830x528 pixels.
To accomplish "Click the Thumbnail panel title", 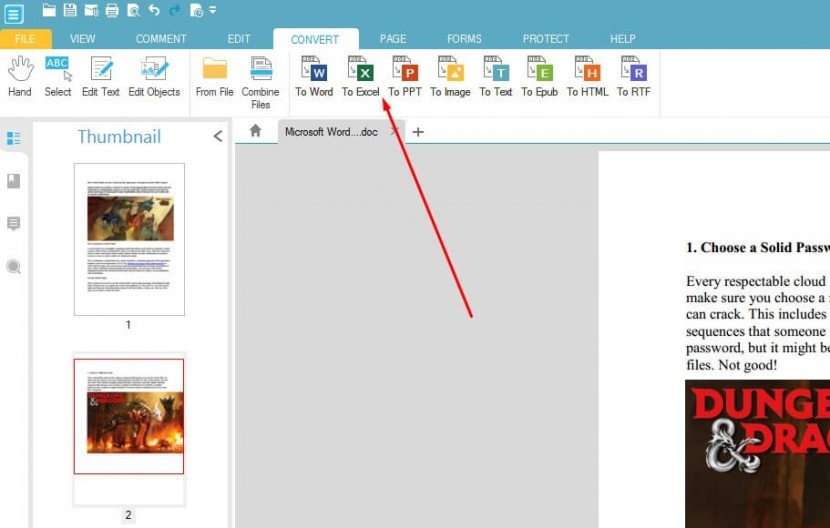I will [x=119, y=137].
